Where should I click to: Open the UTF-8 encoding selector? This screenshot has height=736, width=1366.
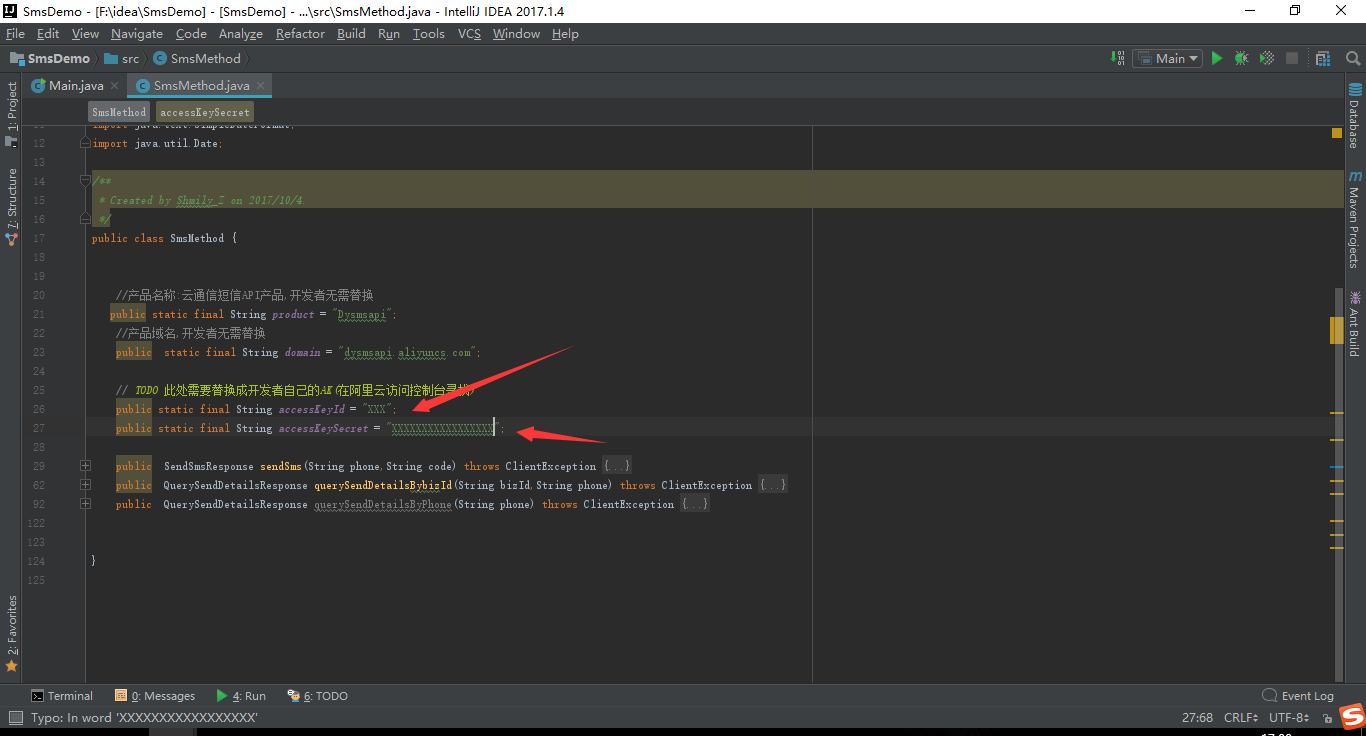pos(1288,717)
